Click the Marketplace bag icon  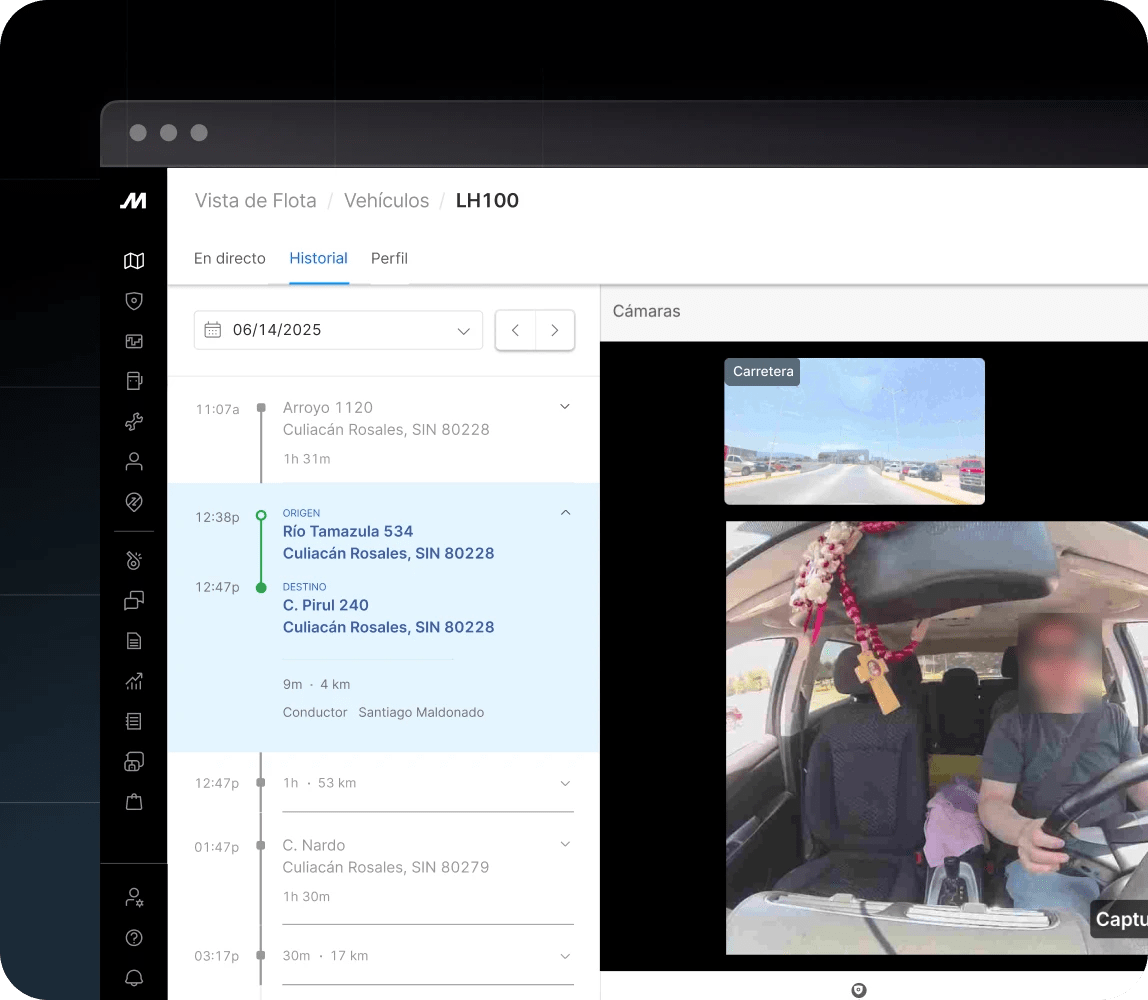point(134,801)
